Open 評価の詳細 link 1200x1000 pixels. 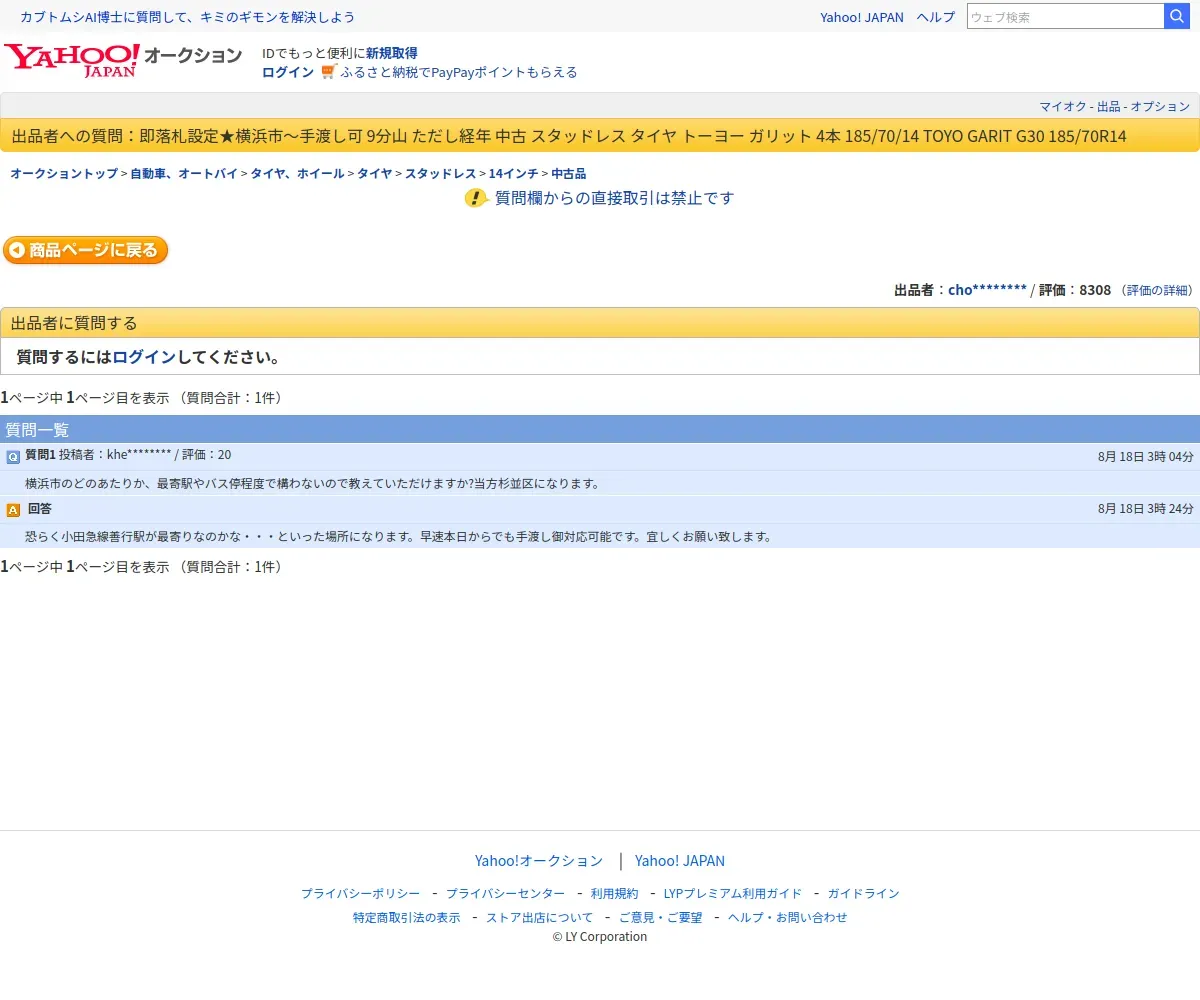(x=1158, y=290)
